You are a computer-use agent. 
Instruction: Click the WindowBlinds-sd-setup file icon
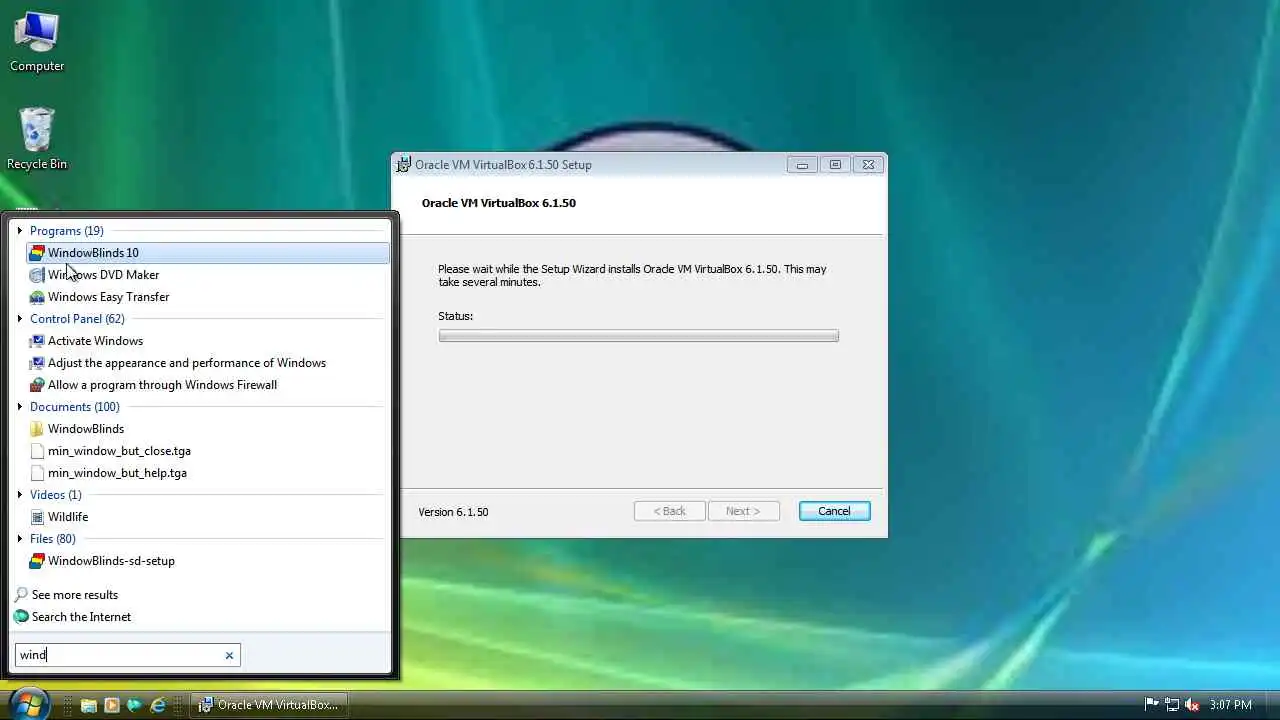point(37,561)
